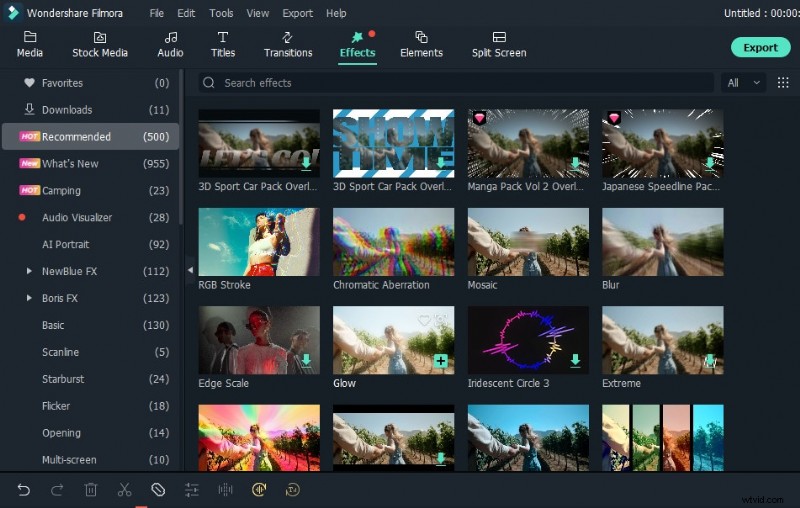Click the green Export button

761,47
